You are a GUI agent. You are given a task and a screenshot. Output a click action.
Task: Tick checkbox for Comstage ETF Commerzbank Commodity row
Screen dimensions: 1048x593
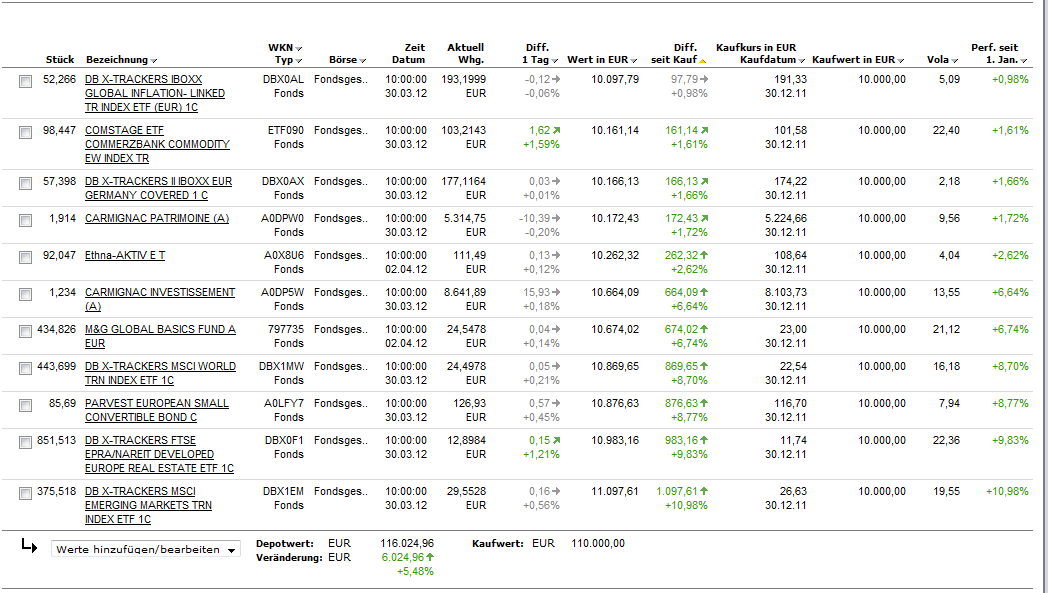(x=25, y=132)
